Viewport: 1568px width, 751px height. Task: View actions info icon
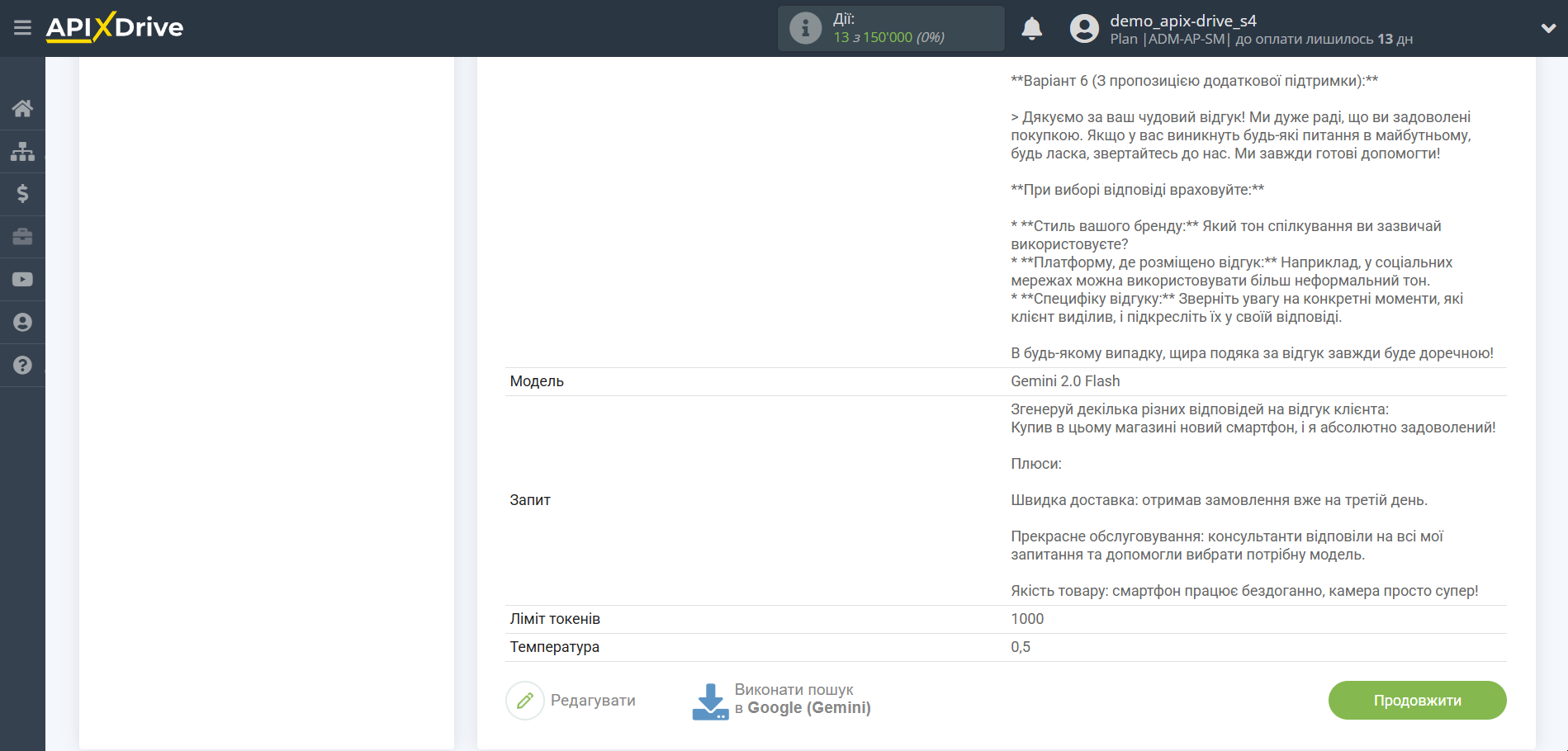coord(805,28)
